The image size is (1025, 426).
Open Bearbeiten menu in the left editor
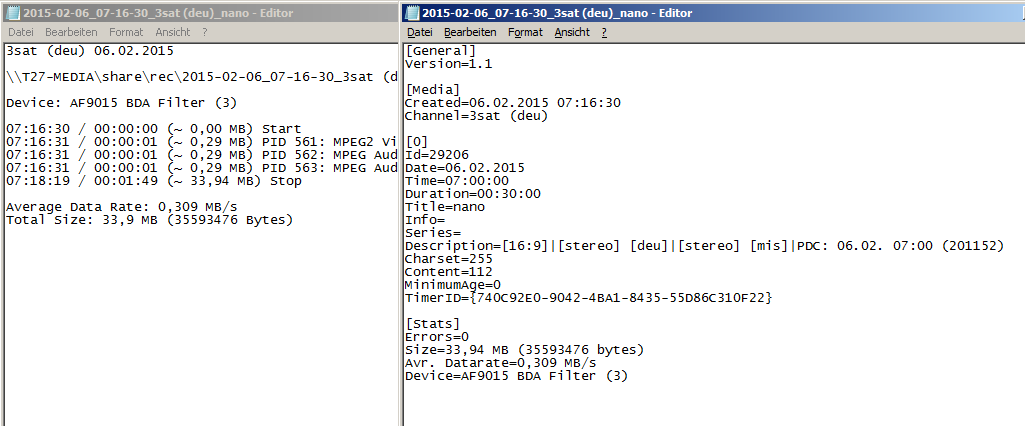pyautogui.click(x=71, y=32)
